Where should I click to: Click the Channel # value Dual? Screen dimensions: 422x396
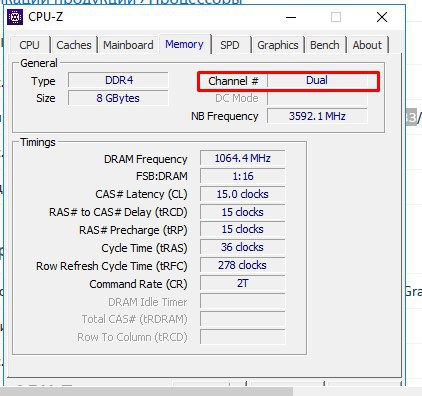coord(317,81)
